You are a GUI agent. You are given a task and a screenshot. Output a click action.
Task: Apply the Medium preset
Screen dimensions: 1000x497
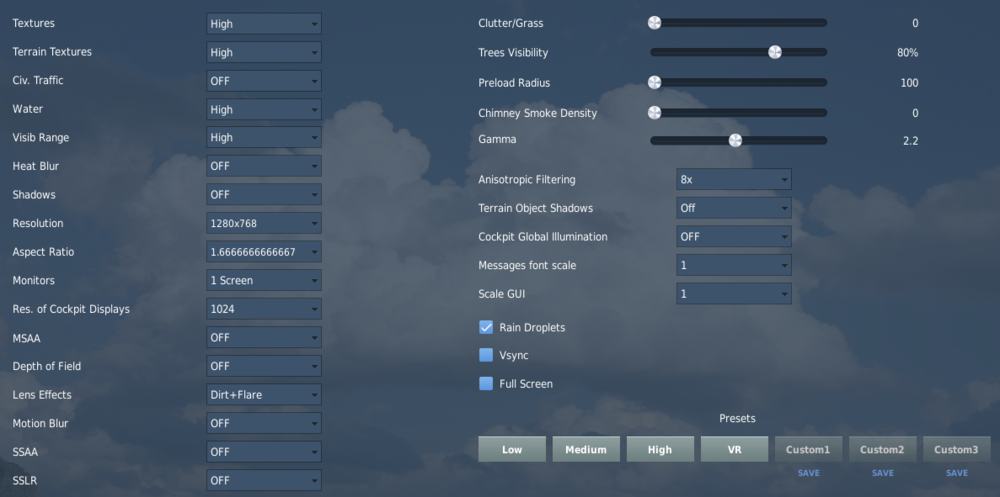click(586, 449)
